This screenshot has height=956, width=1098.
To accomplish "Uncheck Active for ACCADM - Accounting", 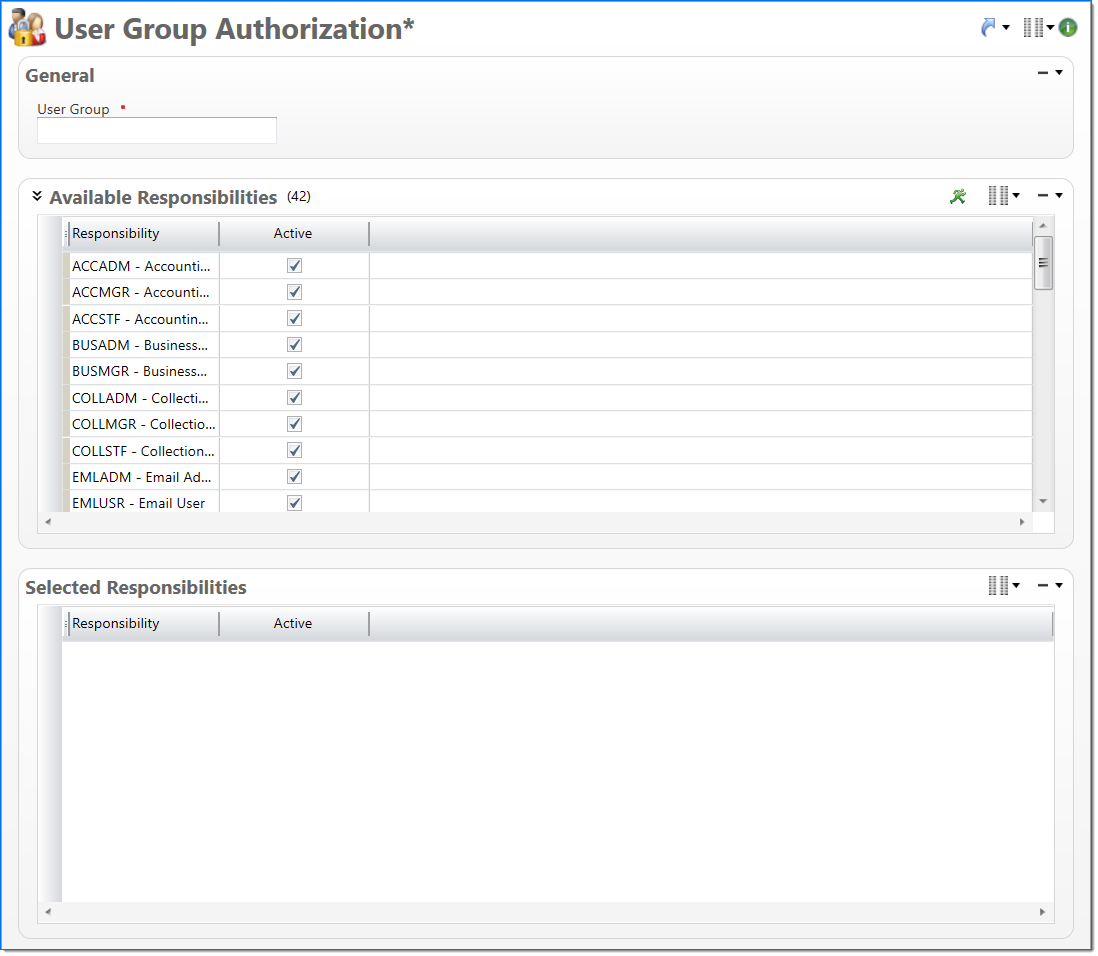I will click(x=293, y=265).
